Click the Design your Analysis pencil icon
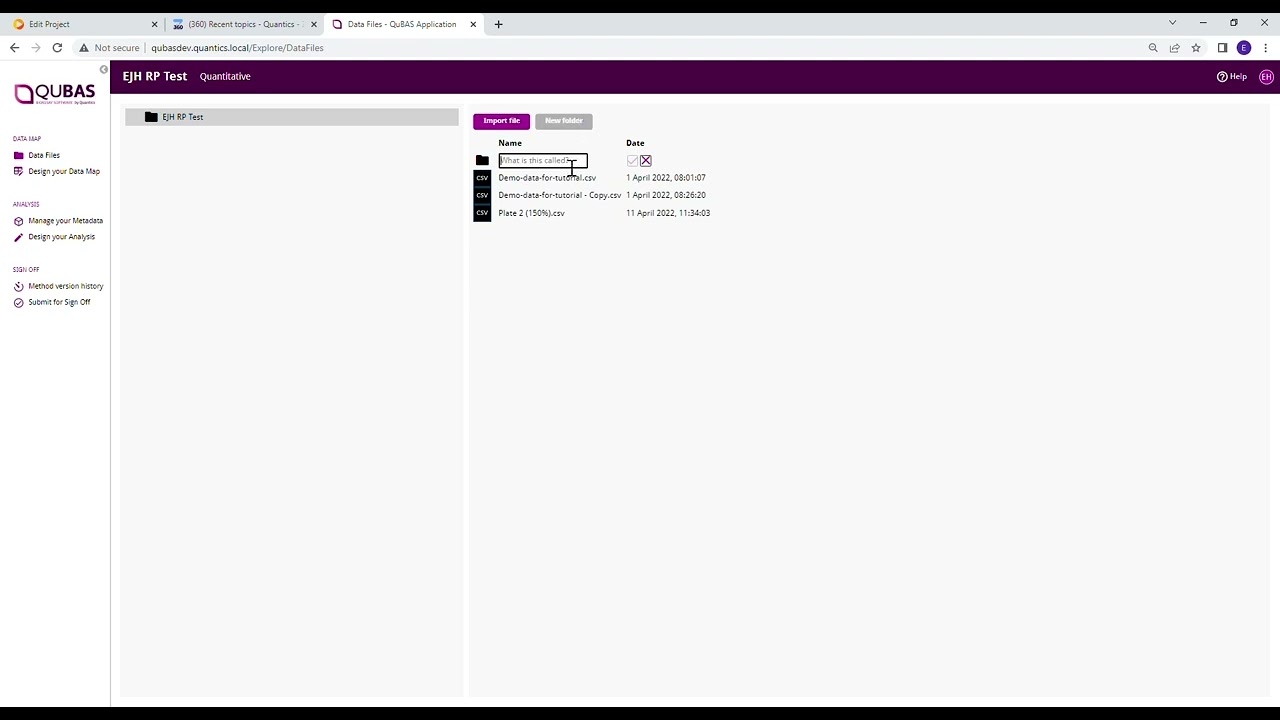This screenshot has width=1280, height=720. (x=18, y=237)
